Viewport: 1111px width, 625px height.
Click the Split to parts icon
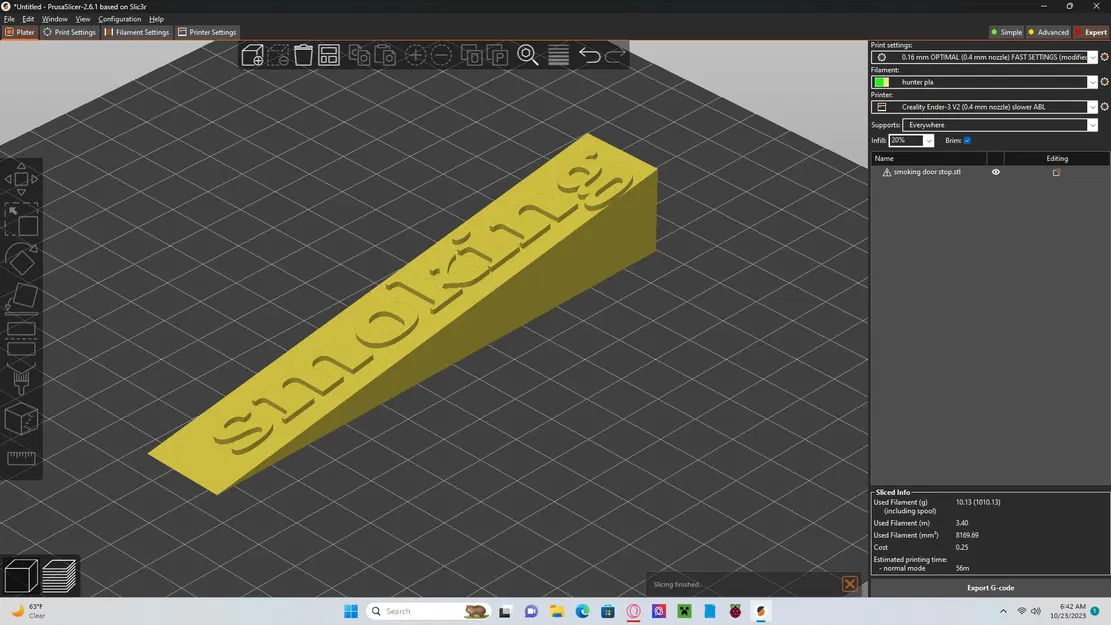point(497,55)
